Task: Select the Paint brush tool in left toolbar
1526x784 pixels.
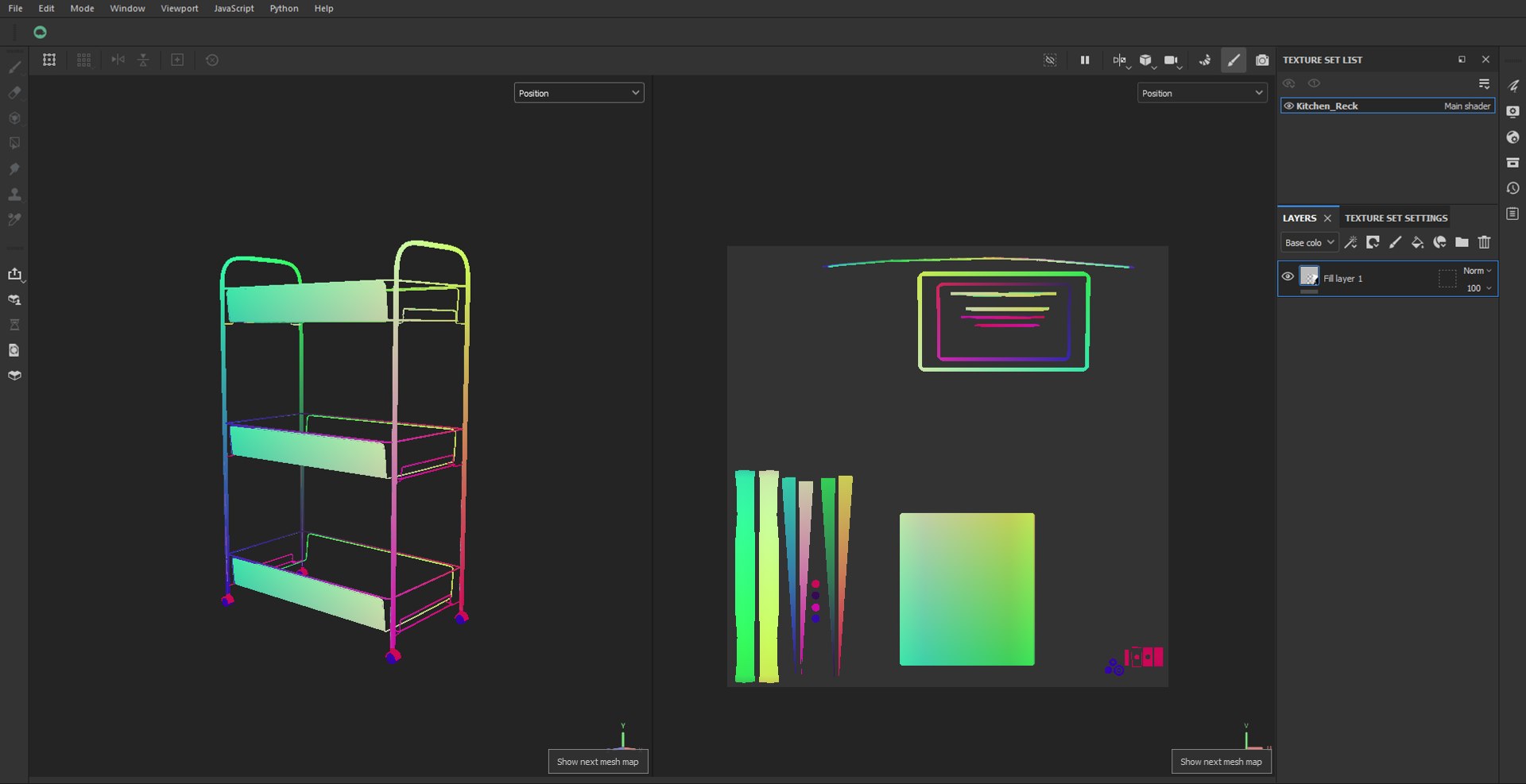Action: pyautogui.click(x=14, y=67)
